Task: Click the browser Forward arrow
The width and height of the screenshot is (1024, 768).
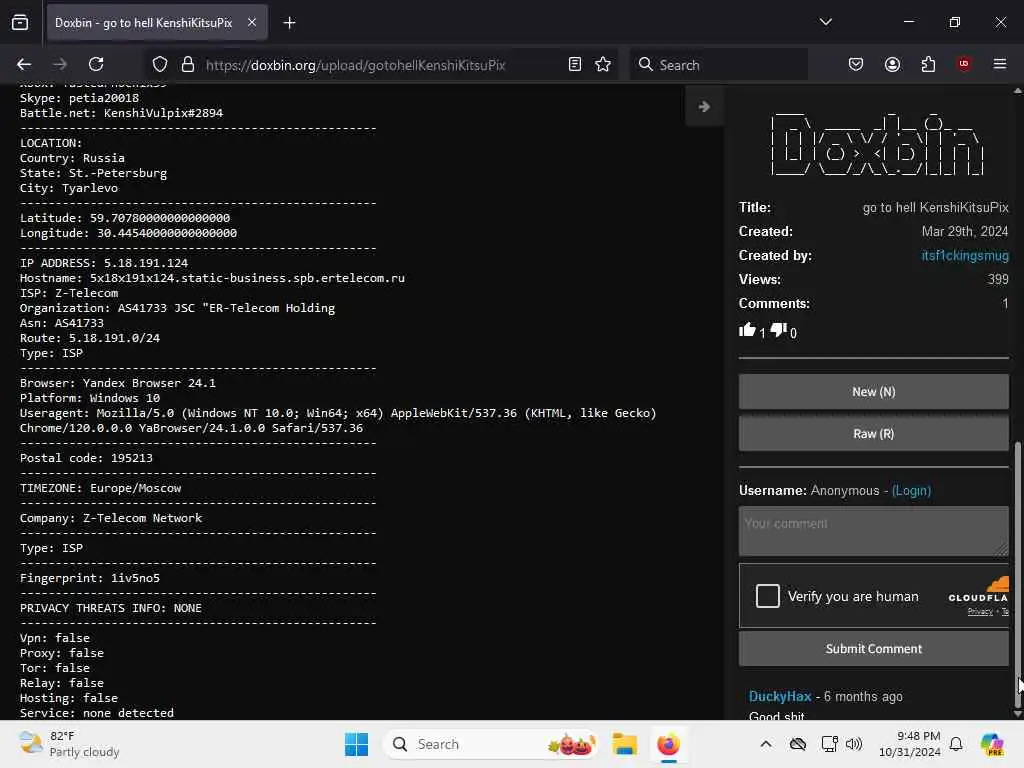Action: (60, 64)
